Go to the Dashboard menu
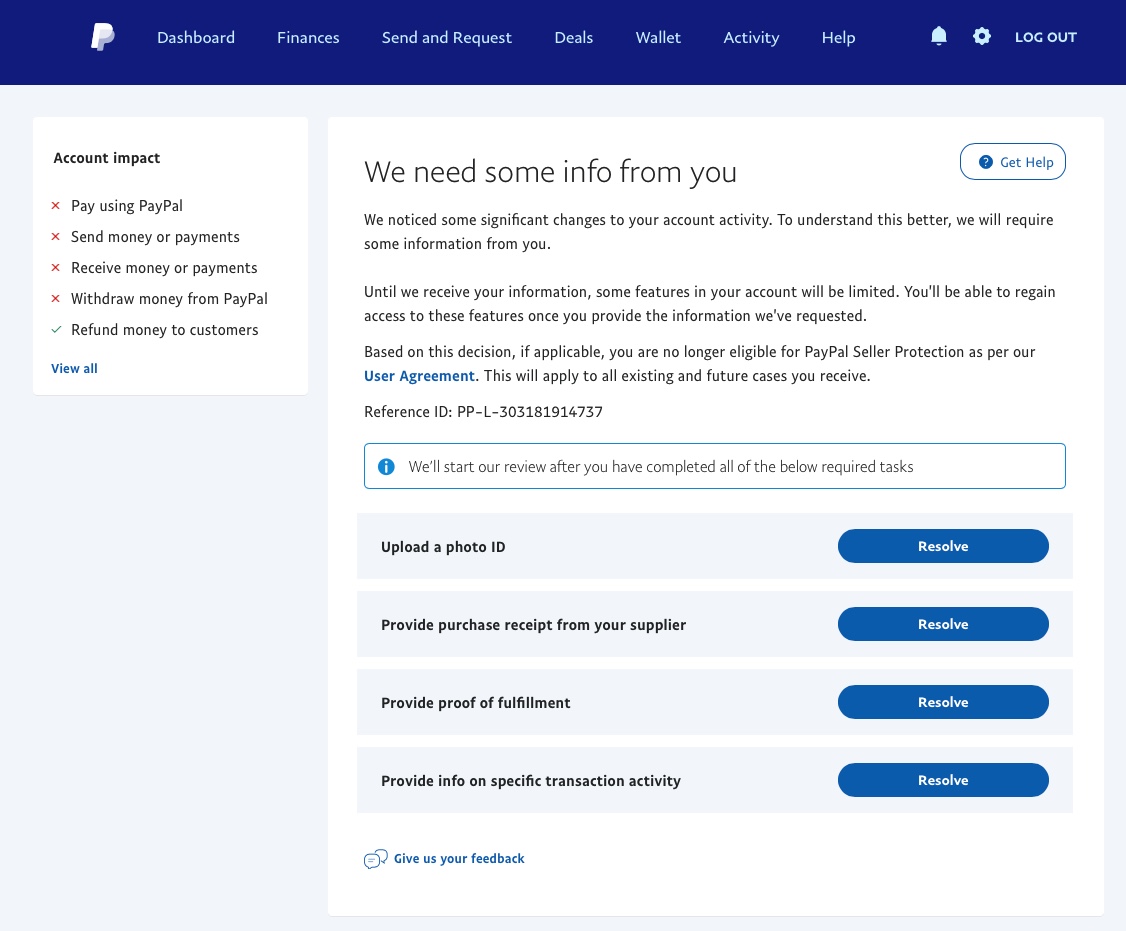 [196, 37]
